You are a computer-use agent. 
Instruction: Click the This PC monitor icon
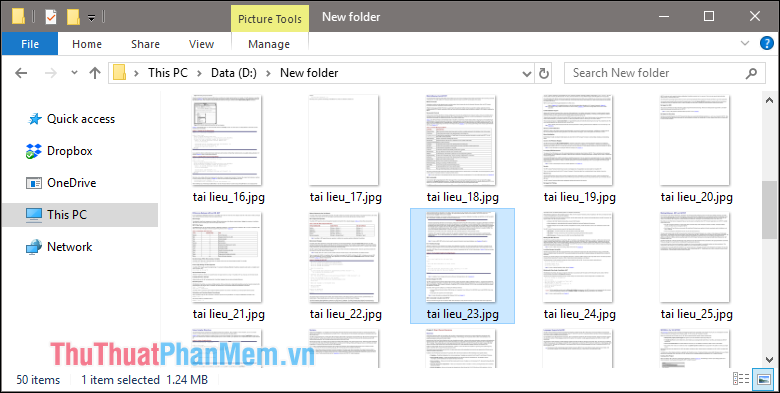34,215
